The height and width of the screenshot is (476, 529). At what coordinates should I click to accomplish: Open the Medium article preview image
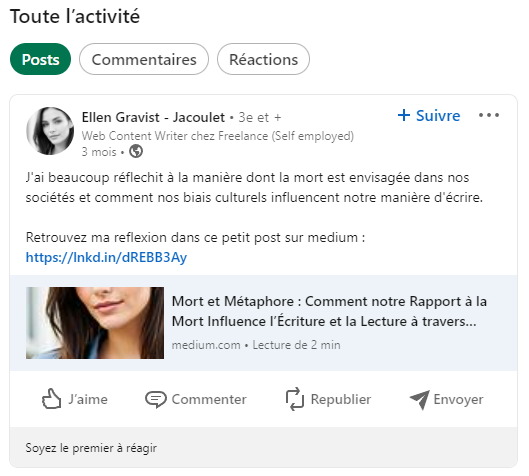point(95,323)
